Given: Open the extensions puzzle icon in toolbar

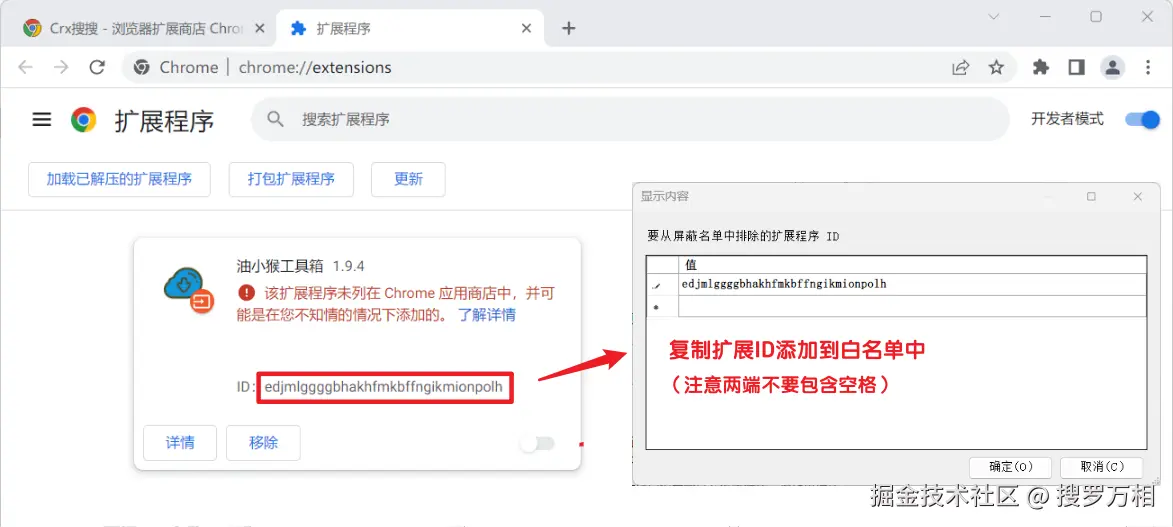Looking at the screenshot, I should click(x=1041, y=67).
